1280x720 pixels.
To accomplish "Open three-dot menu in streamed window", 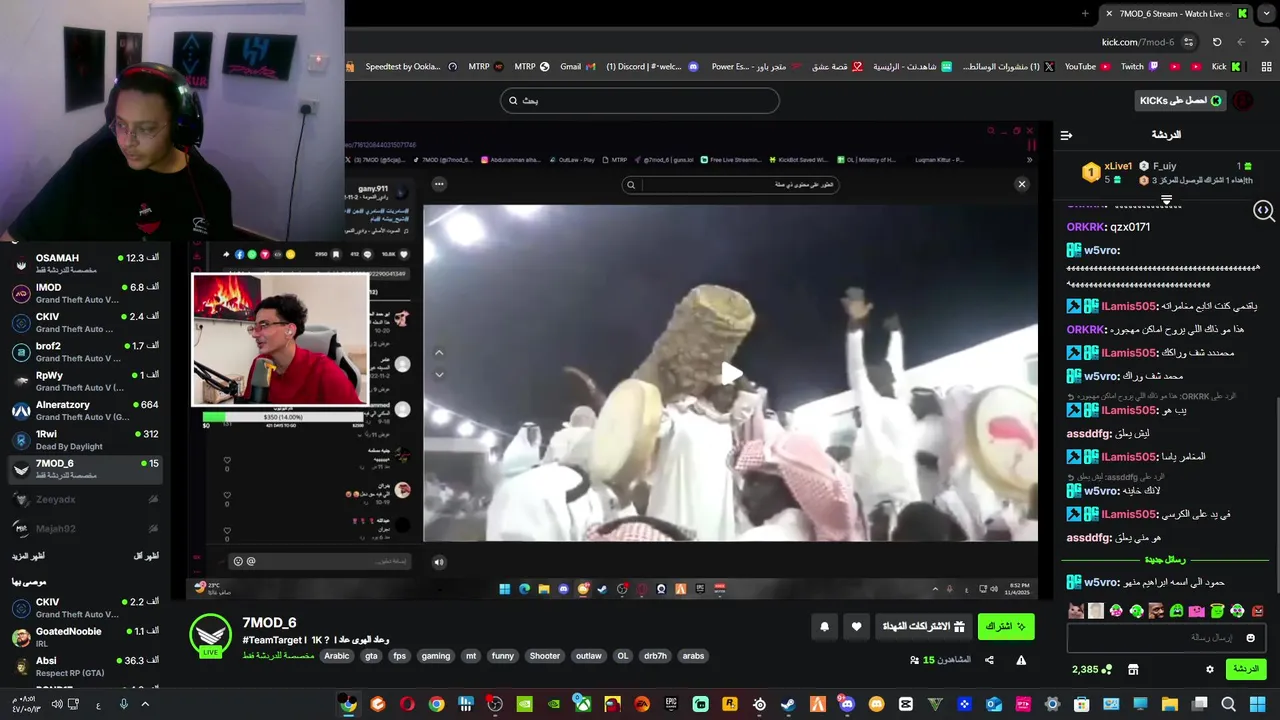I will [x=439, y=184].
